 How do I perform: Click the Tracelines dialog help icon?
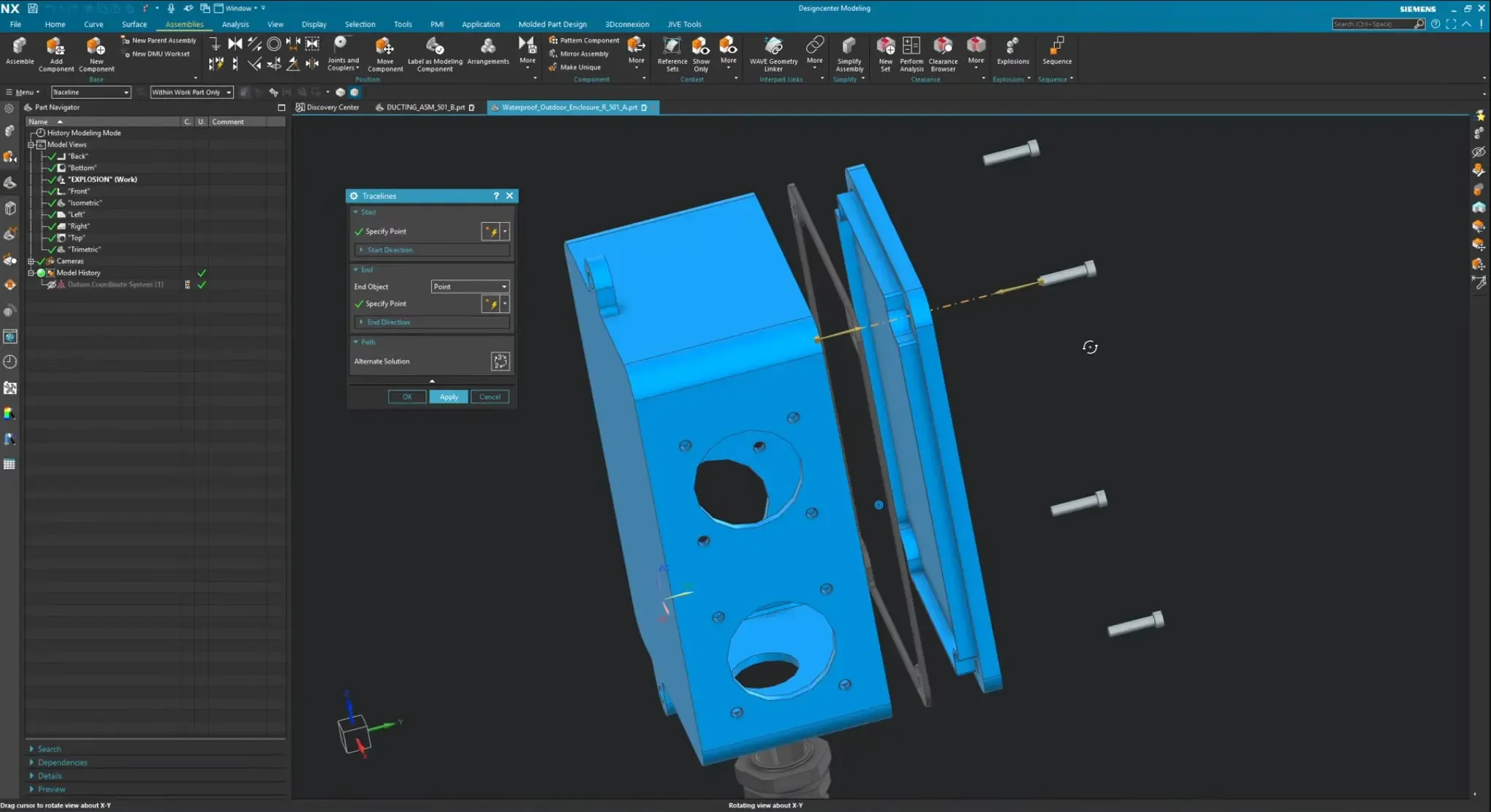coord(496,196)
